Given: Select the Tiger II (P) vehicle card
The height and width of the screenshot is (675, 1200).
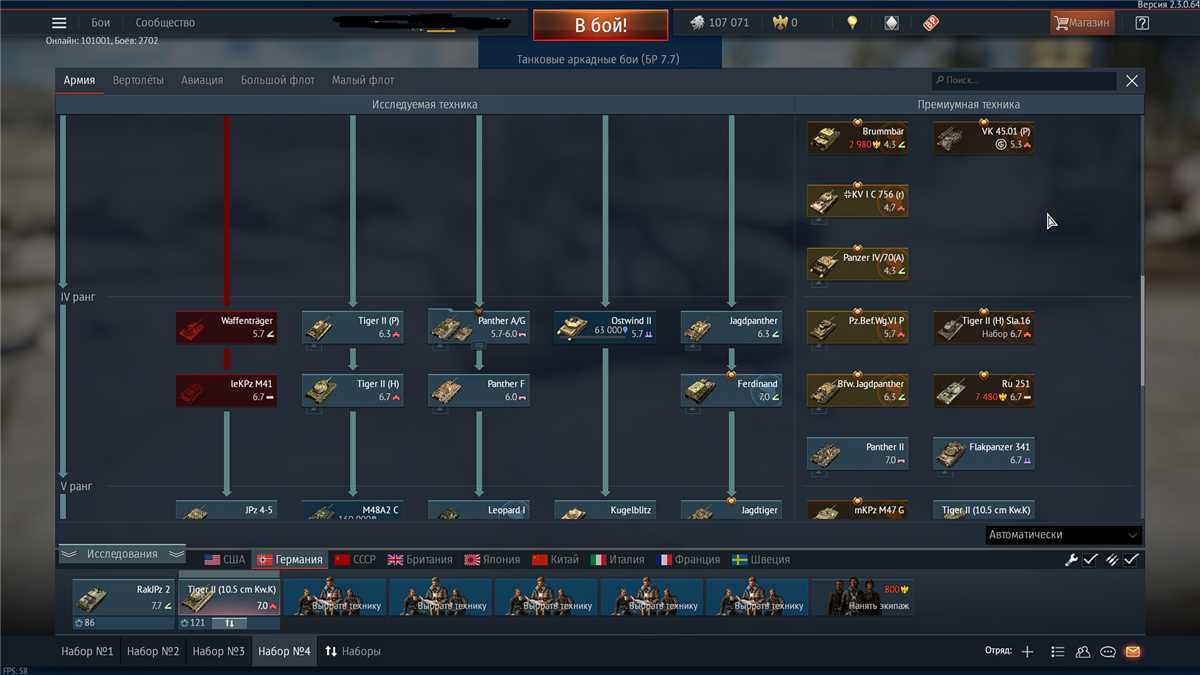Looking at the screenshot, I should coord(352,327).
